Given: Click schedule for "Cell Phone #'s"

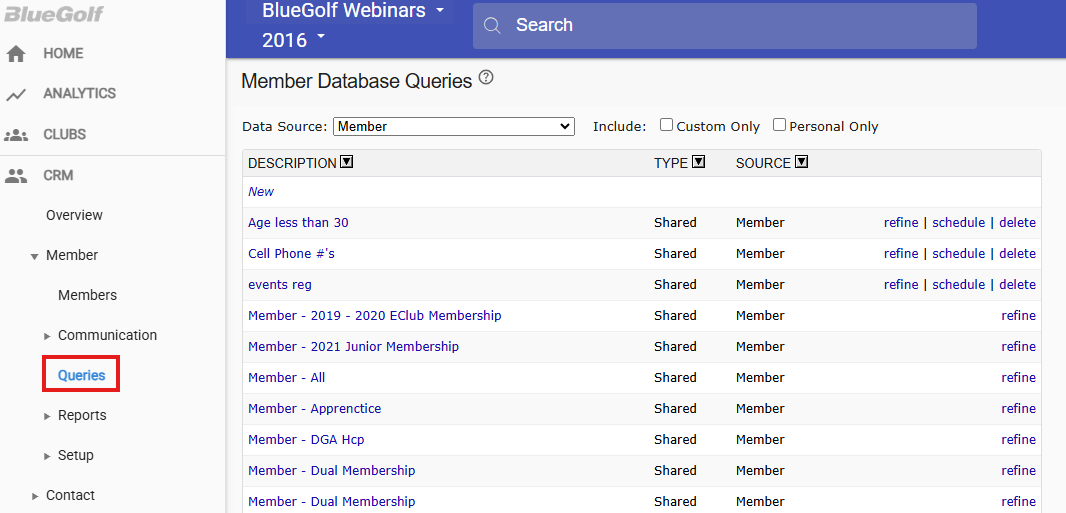Looking at the screenshot, I should (x=959, y=253).
